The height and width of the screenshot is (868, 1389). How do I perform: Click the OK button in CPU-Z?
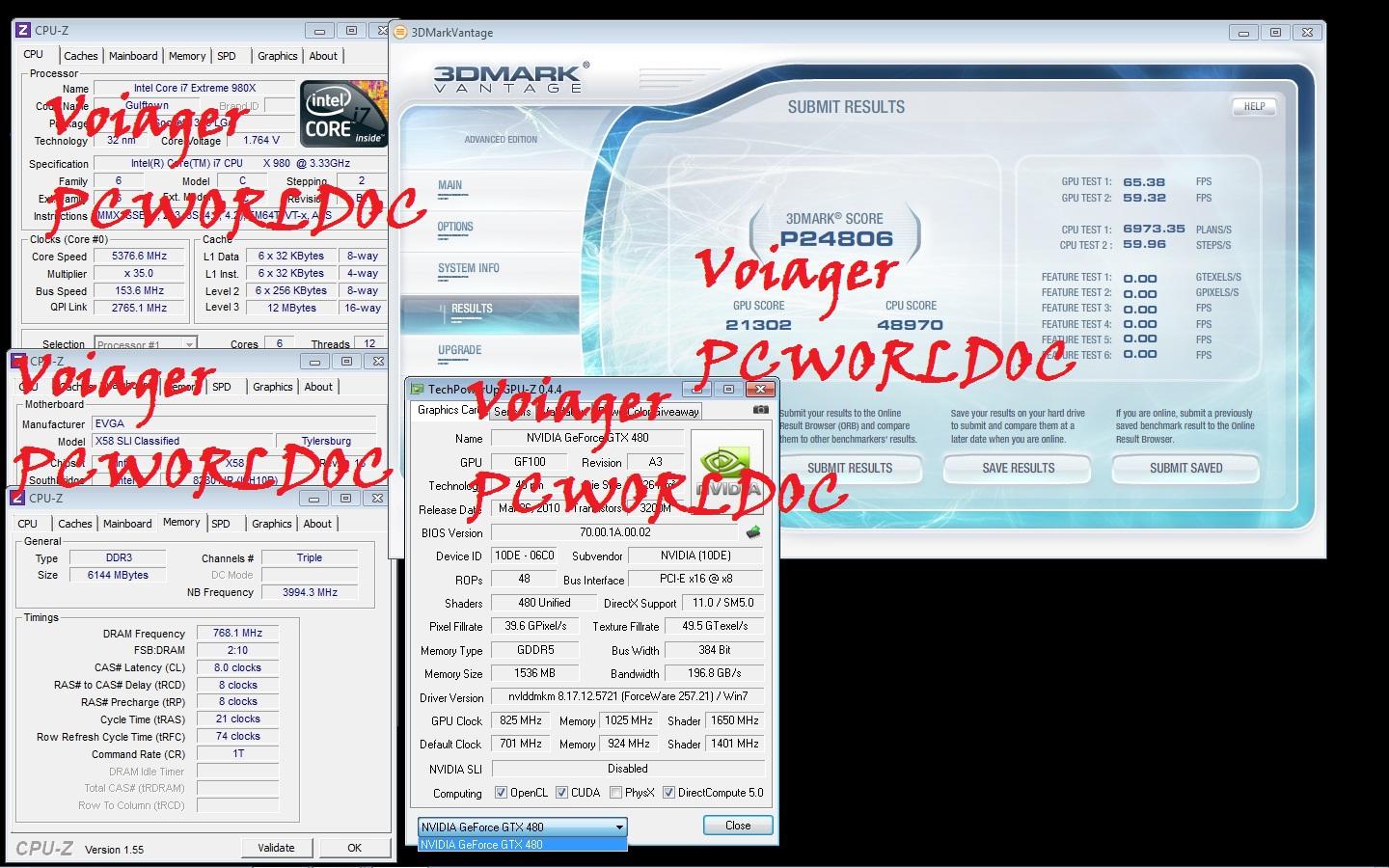(354, 848)
